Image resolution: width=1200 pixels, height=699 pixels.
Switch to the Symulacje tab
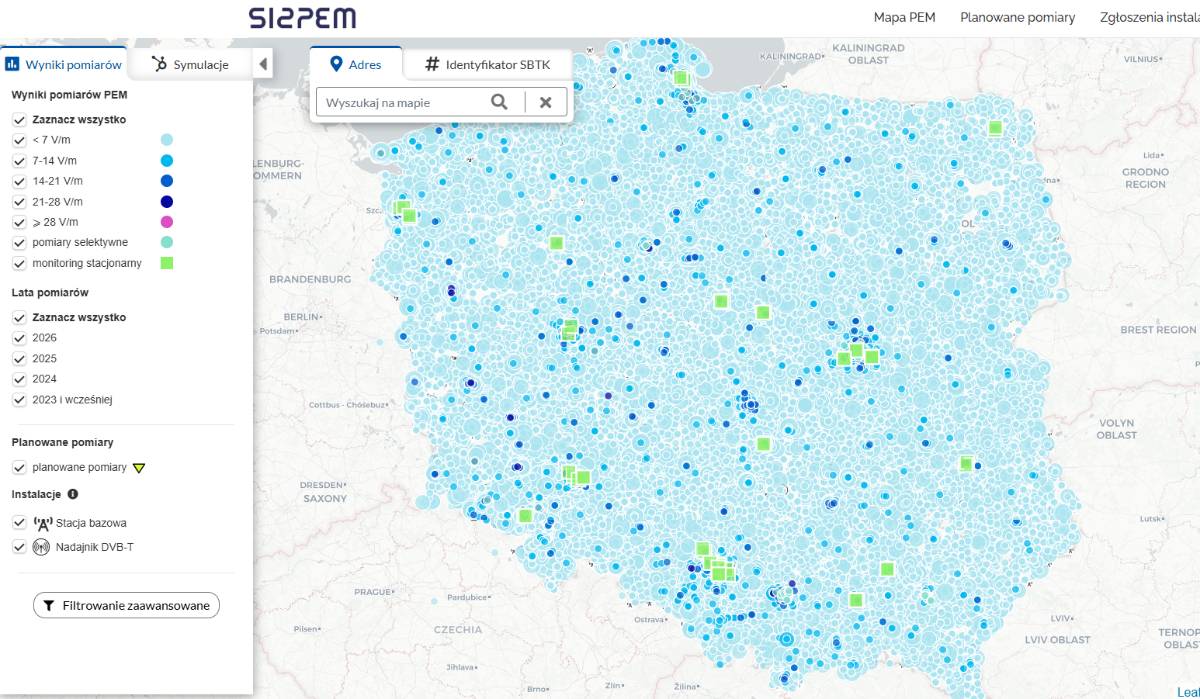point(190,65)
